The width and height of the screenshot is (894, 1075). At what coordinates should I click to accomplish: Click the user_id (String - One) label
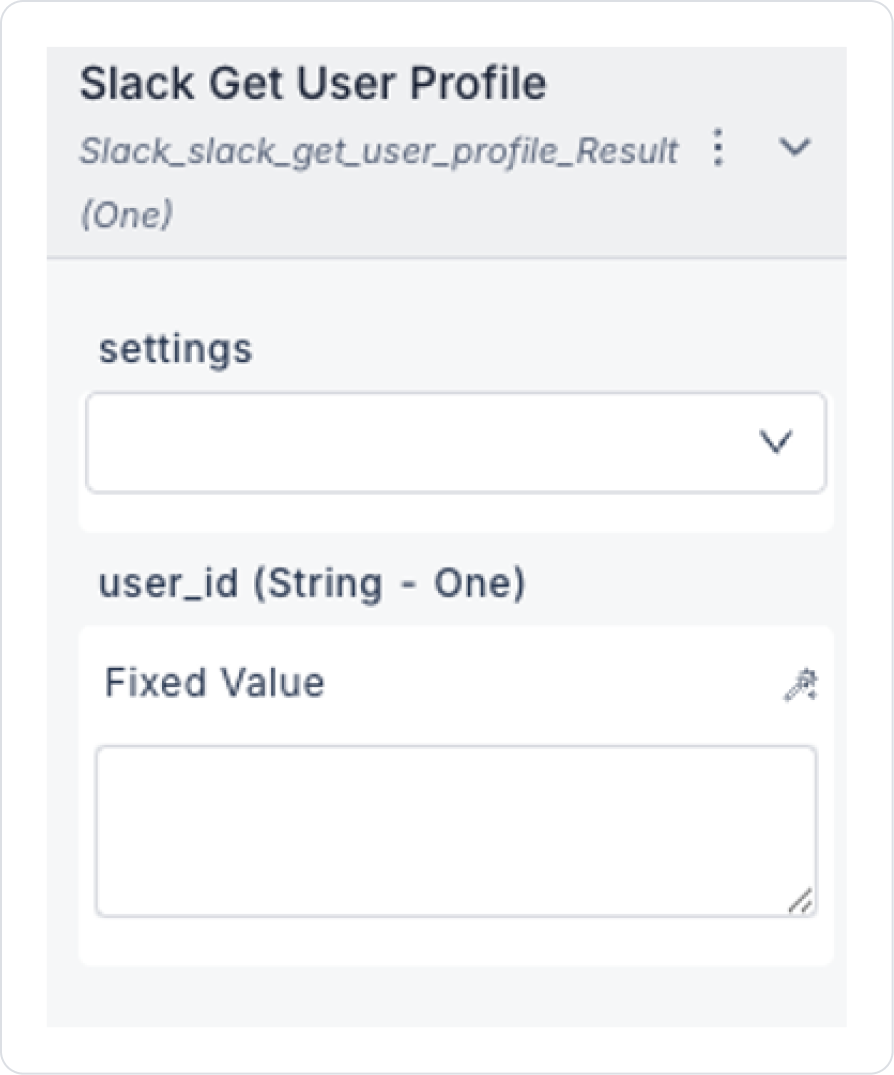coord(311,584)
